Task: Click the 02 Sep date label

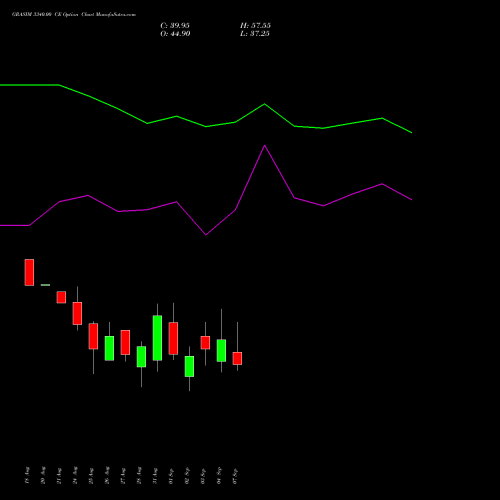Action: click(187, 475)
